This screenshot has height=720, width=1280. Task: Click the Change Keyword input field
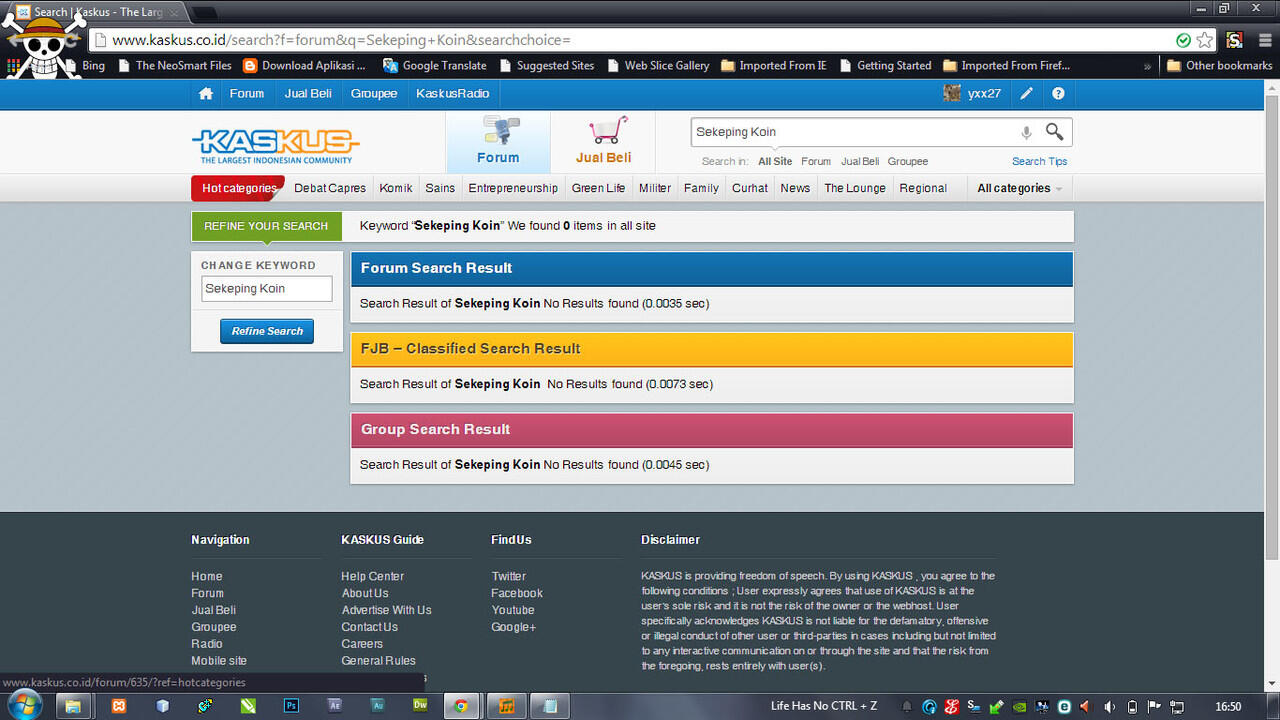(266, 288)
